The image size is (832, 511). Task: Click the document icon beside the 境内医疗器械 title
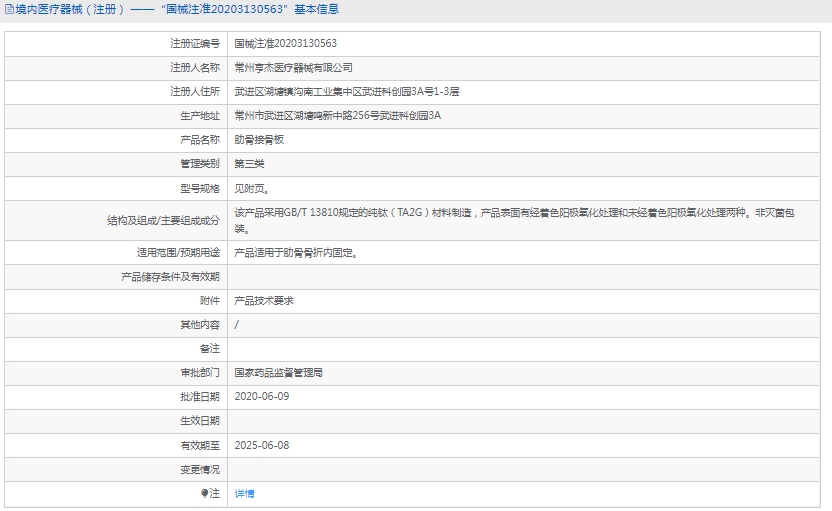(9, 9)
